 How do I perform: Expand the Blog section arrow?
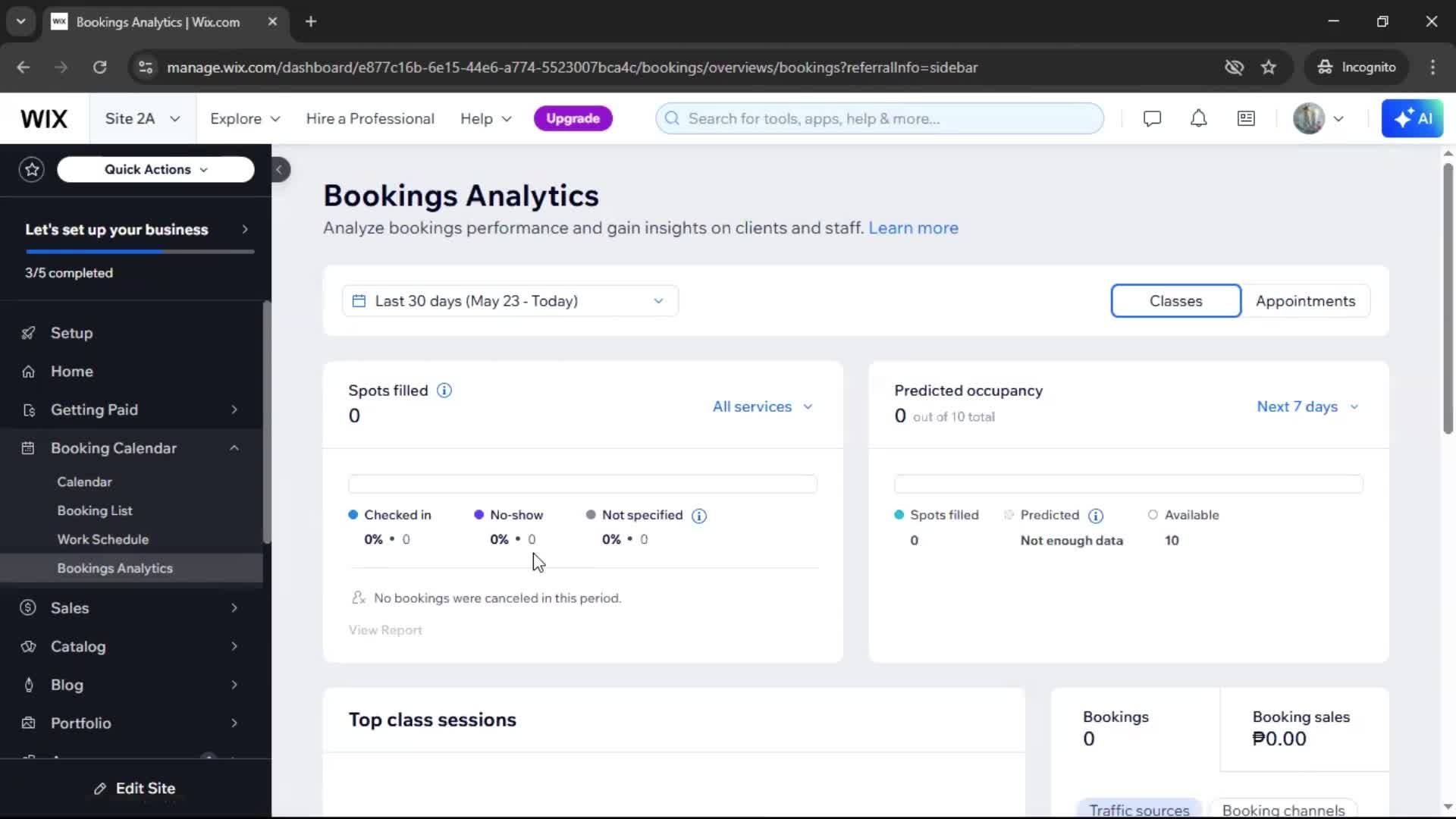(x=234, y=685)
